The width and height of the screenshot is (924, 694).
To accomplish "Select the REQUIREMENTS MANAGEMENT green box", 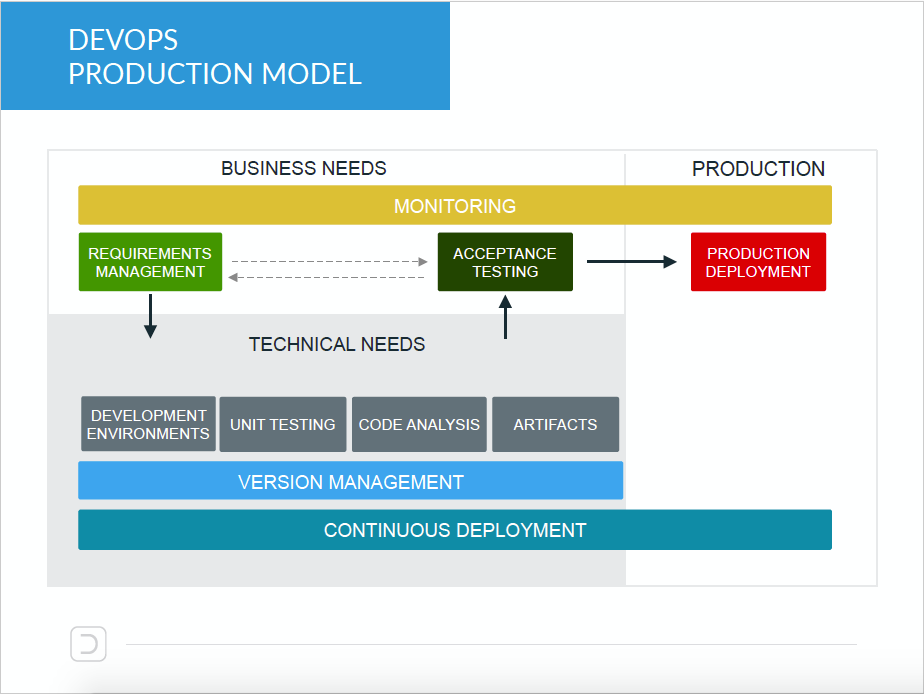I will [x=150, y=262].
